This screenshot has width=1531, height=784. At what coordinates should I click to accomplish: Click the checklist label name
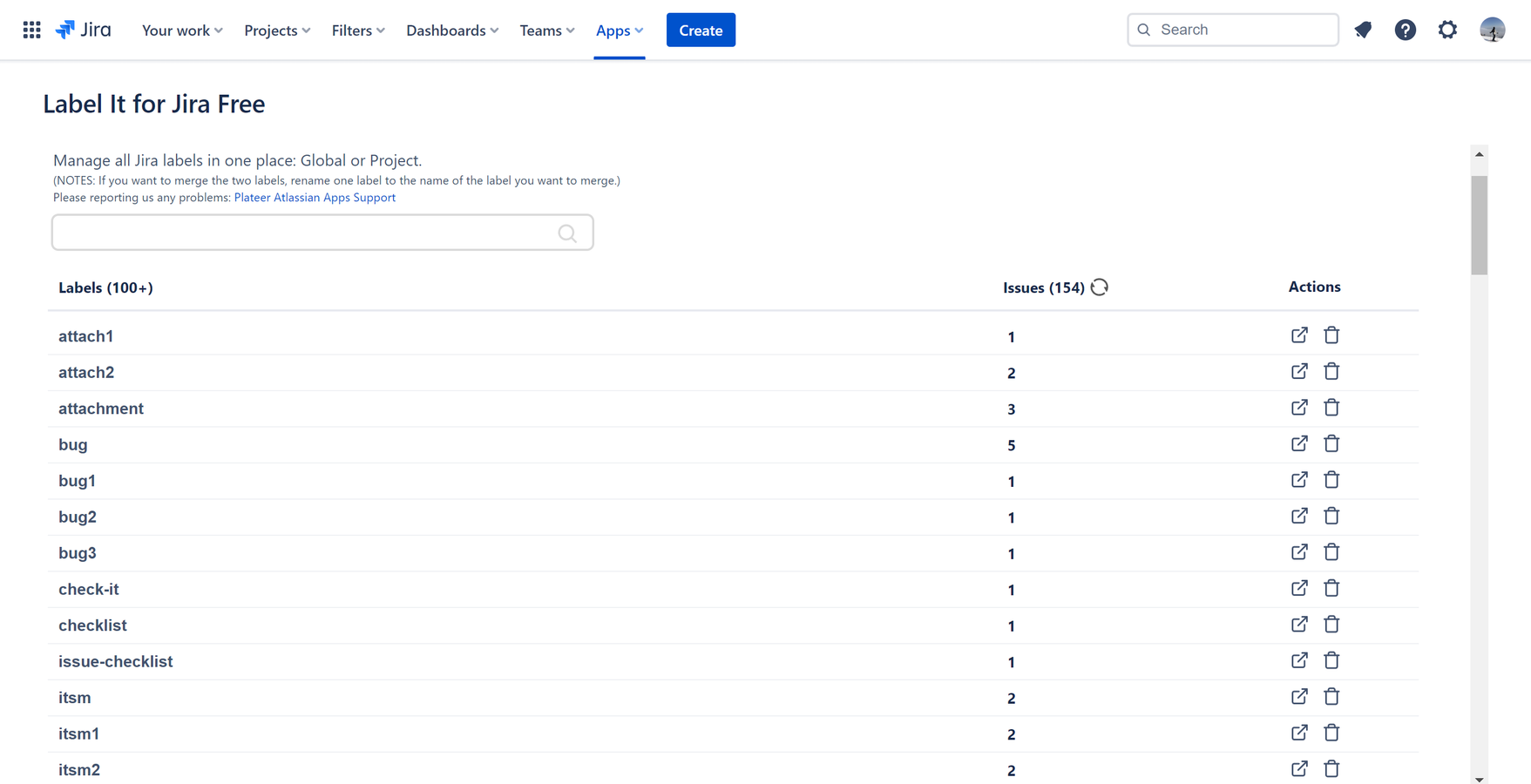(92, 625)
